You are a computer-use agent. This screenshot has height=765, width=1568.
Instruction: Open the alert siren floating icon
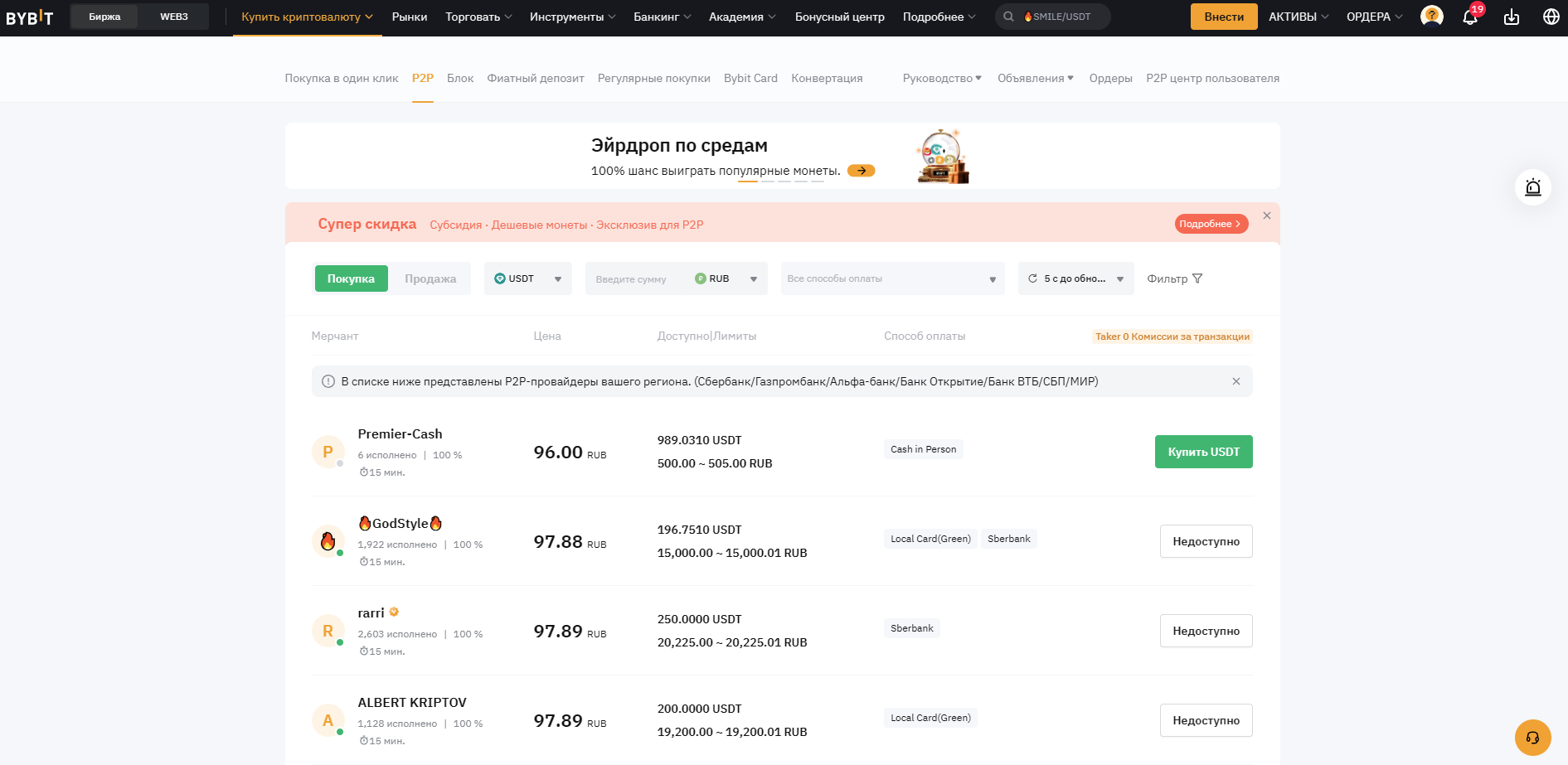tap(1533, 187)
